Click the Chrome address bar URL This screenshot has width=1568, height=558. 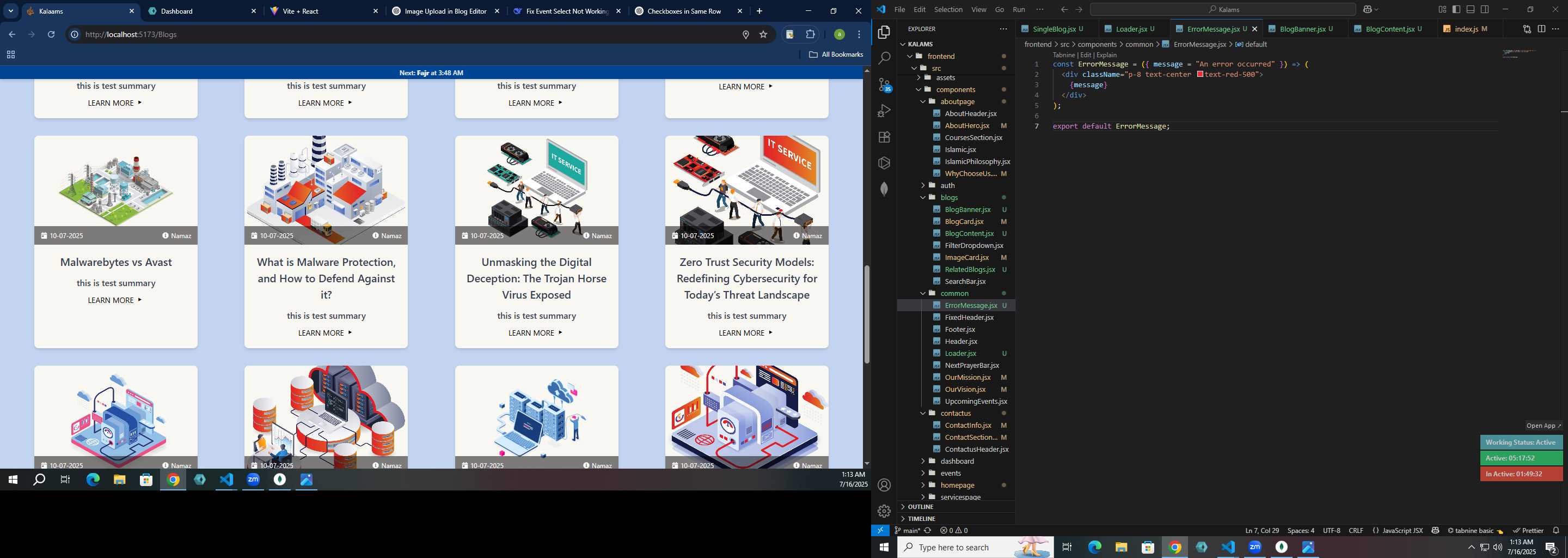131,35
